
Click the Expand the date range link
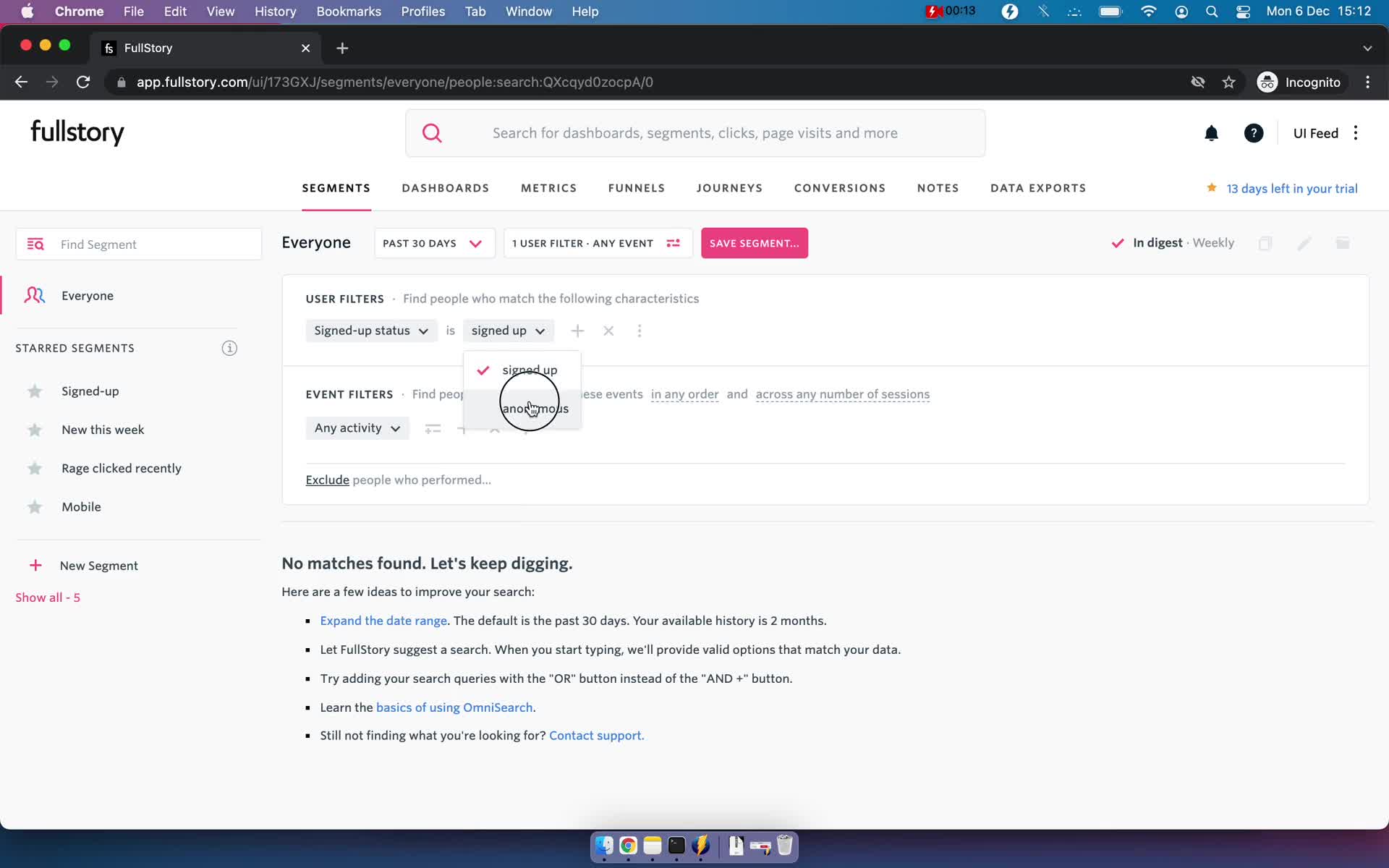(x=383, y=620)
